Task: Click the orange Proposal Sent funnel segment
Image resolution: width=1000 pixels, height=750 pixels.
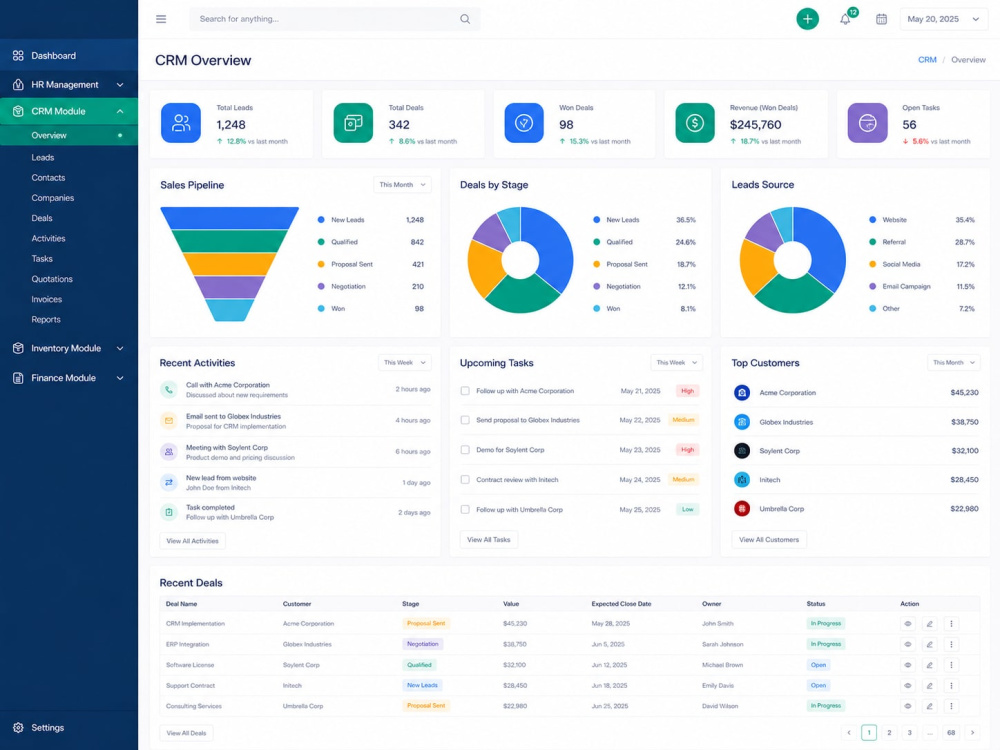Action: click(230, 264)
